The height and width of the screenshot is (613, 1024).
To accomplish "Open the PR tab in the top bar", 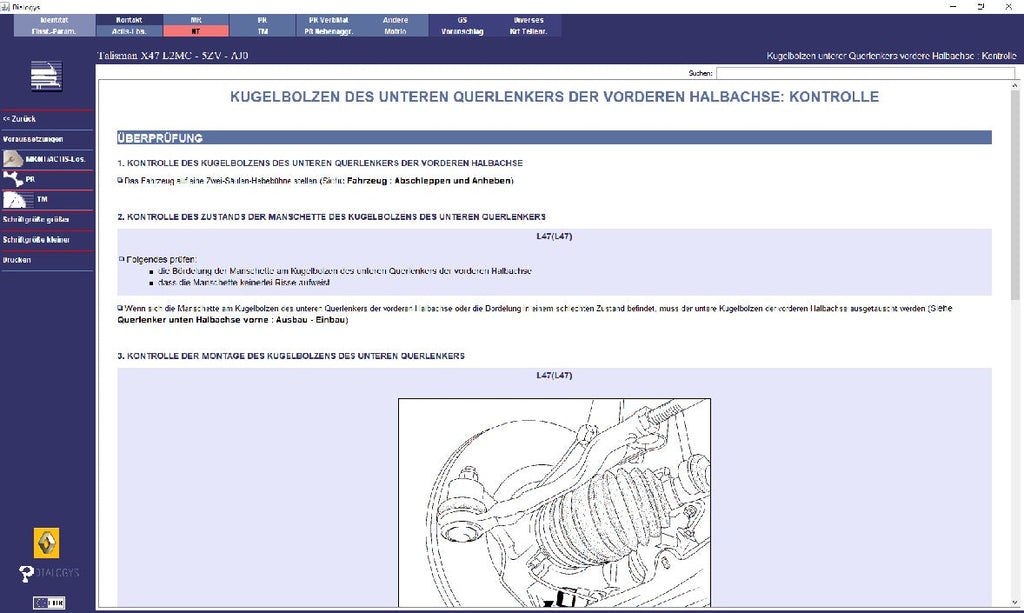I will (x=263, y=20).
